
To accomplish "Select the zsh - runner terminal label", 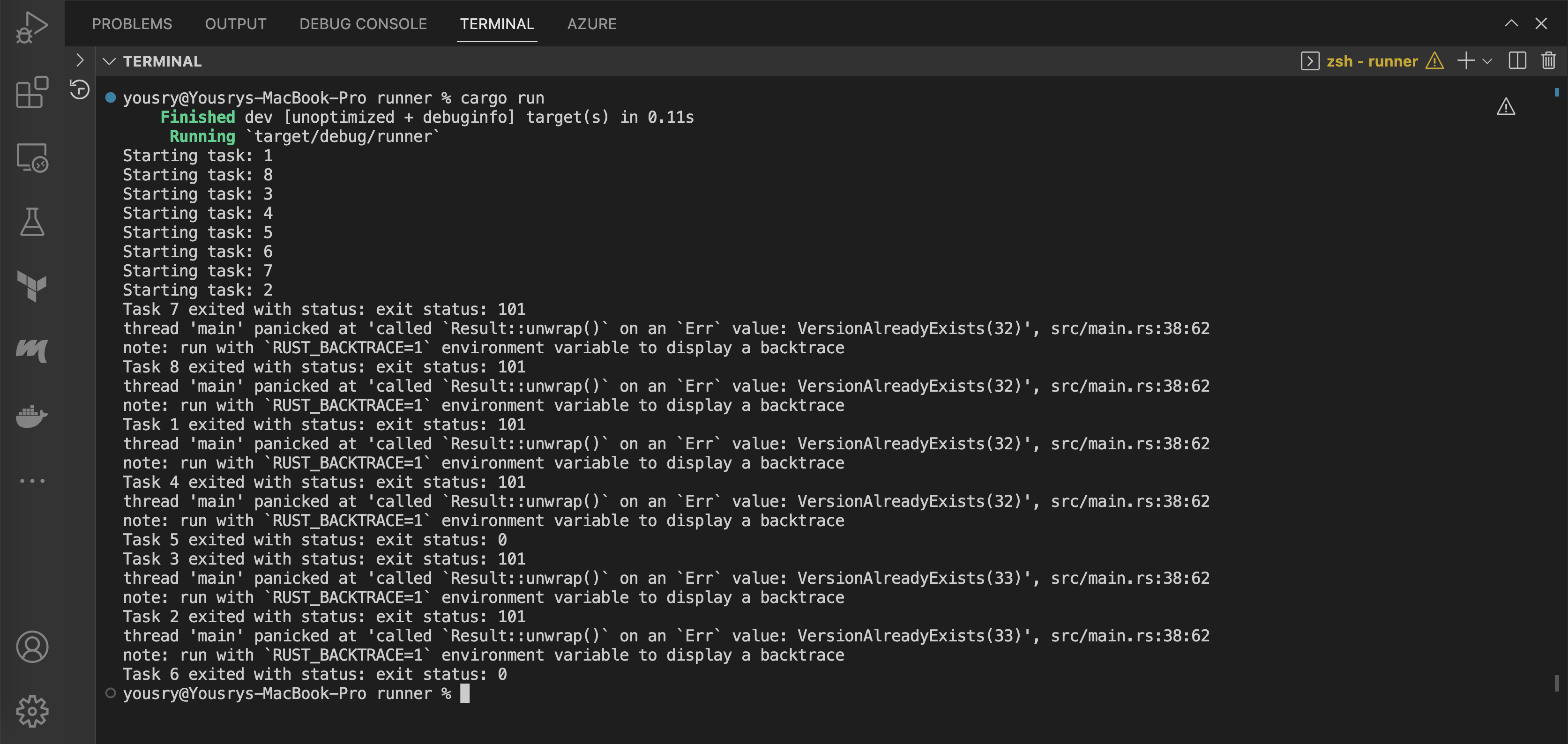I will point(1372,61).
